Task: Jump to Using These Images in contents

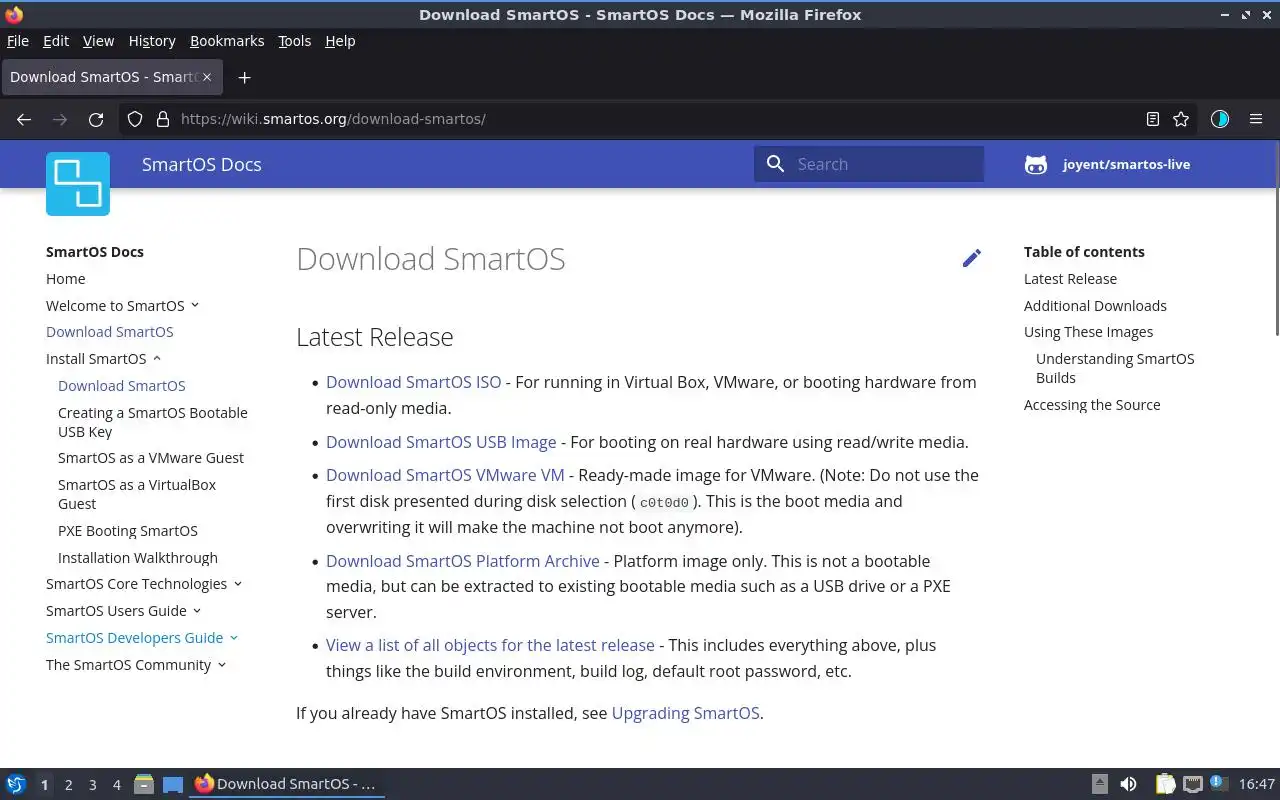Action: [1088, 331]
